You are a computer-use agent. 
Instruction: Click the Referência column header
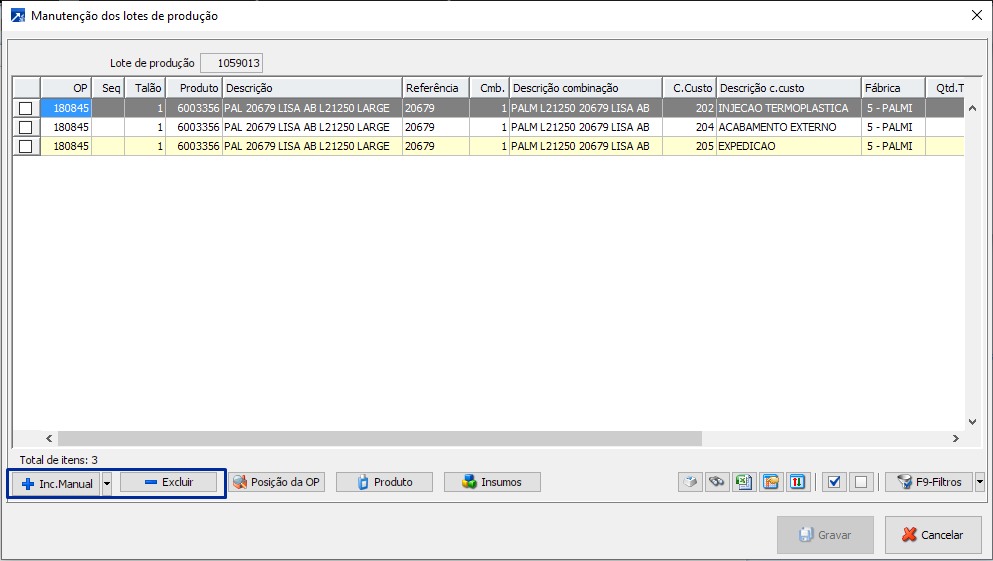436,88
